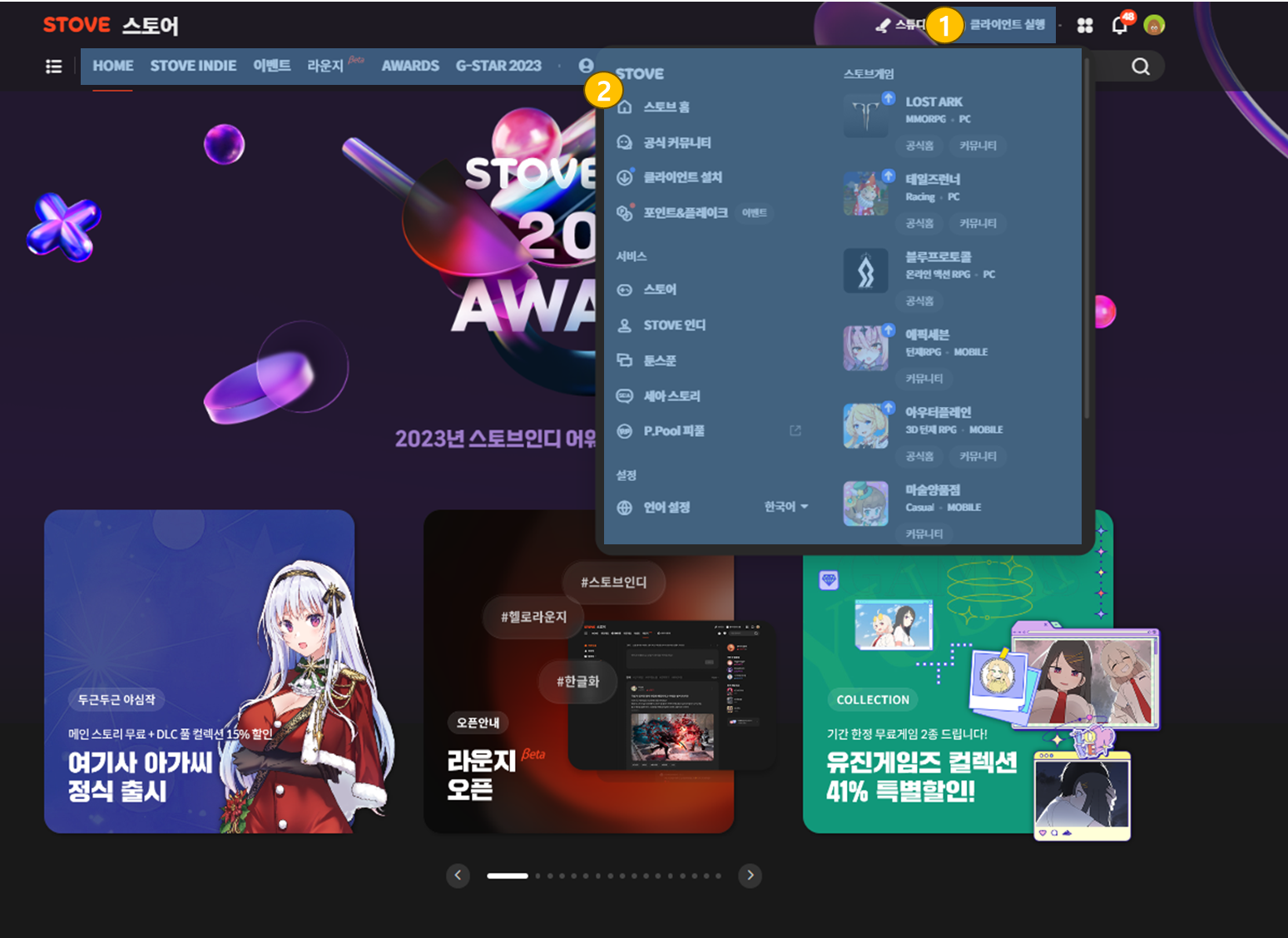Click the 툰스푼 icon
The width and height of the screenshot is (1288, 938).
pos(625,360)
